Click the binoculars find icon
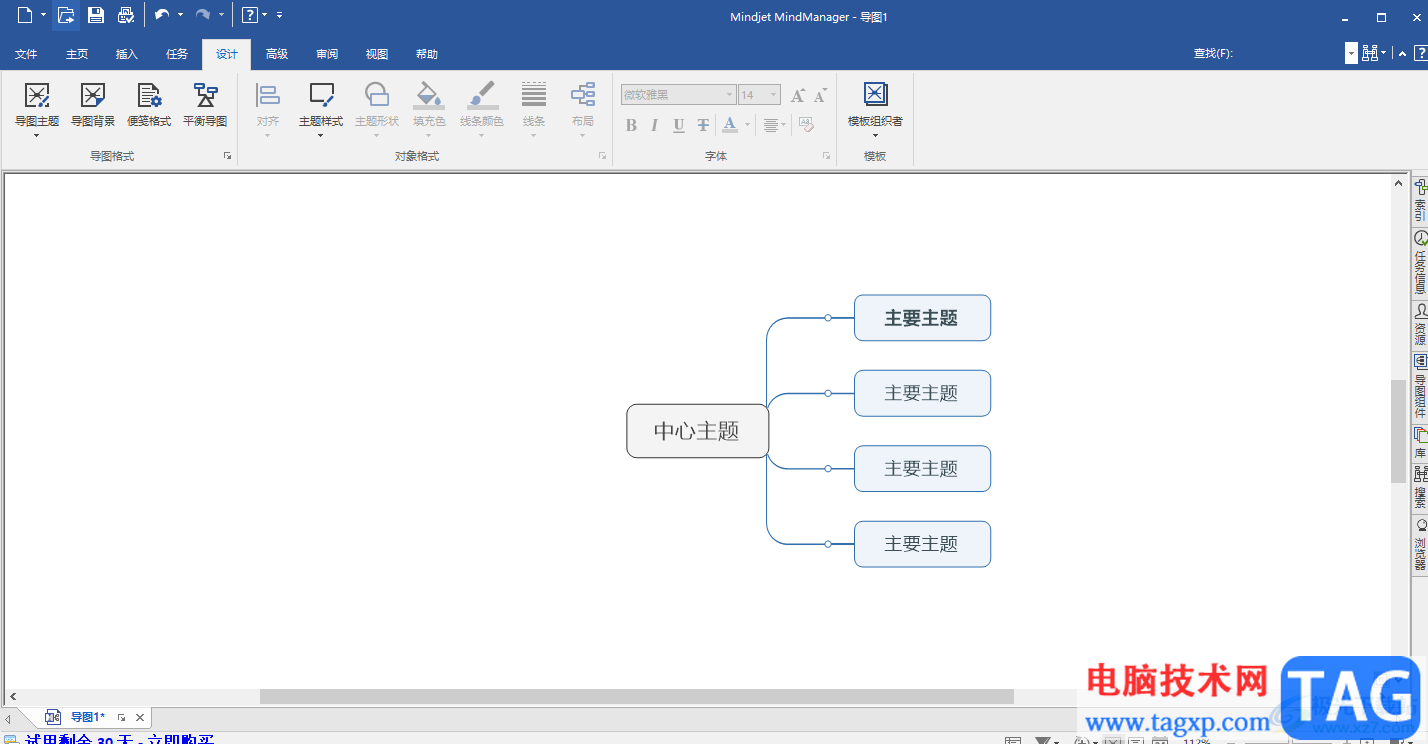Screen dimensions: 1428x744 (1370, 54)
